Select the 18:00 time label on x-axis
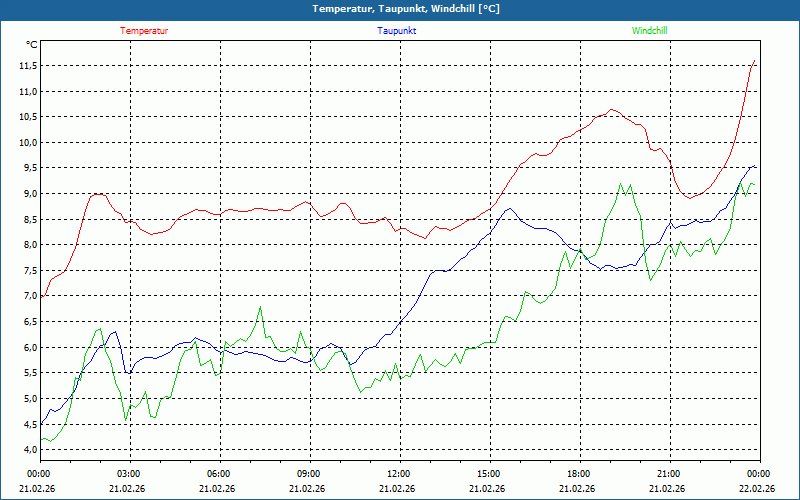 click(578, 474)
